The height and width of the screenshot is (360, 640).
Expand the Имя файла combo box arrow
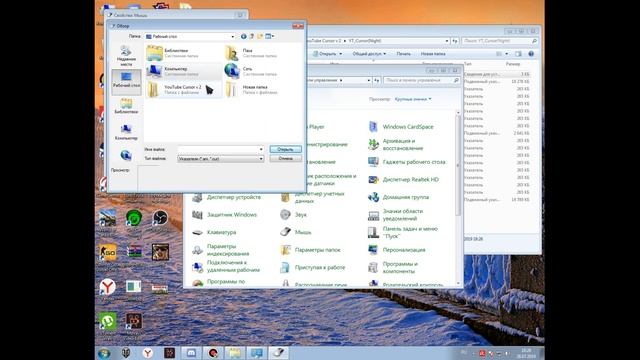(261, 149)
